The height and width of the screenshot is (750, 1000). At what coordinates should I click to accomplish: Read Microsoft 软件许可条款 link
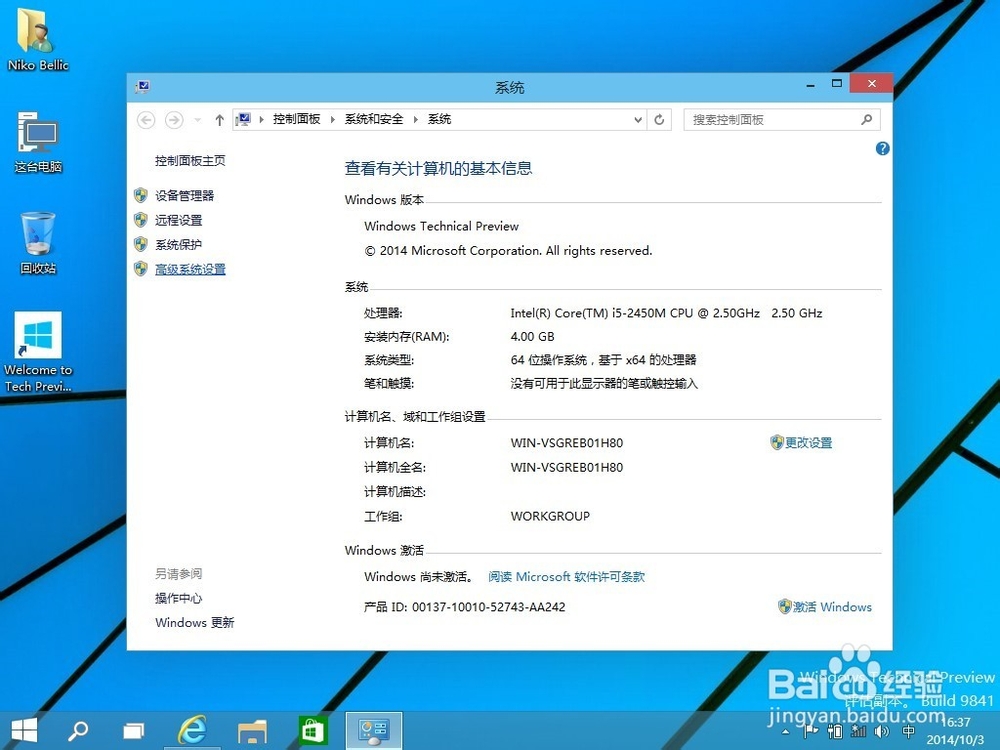pyautogui.click(x=566, y=577)
